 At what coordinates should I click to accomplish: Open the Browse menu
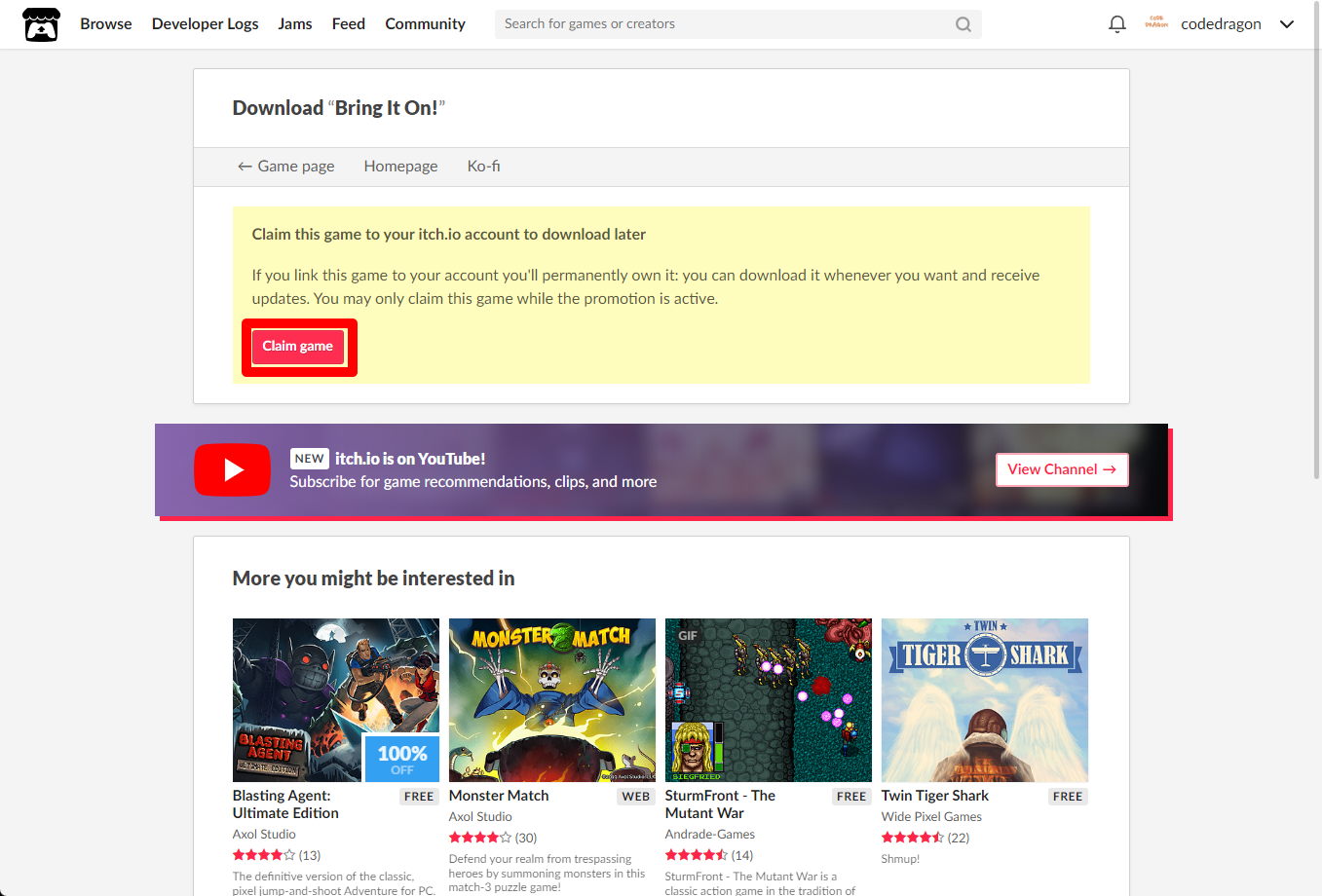106,24
